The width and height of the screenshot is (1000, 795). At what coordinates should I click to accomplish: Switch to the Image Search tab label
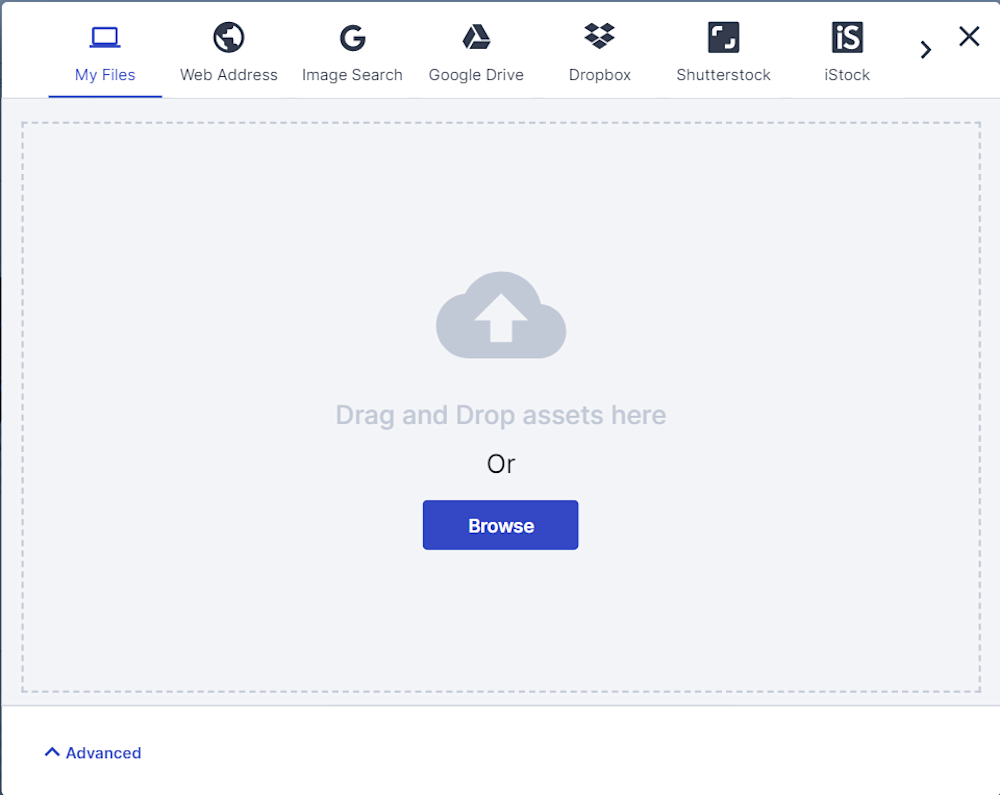click(352, 75)
